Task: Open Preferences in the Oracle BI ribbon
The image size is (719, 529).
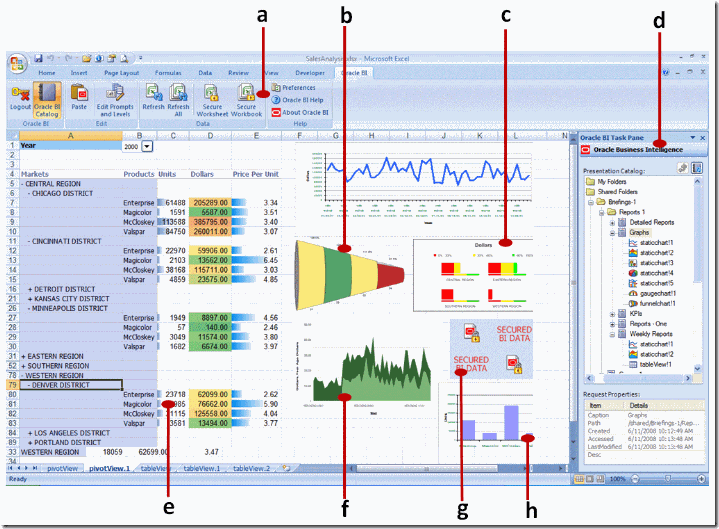Action: [293, 88]
